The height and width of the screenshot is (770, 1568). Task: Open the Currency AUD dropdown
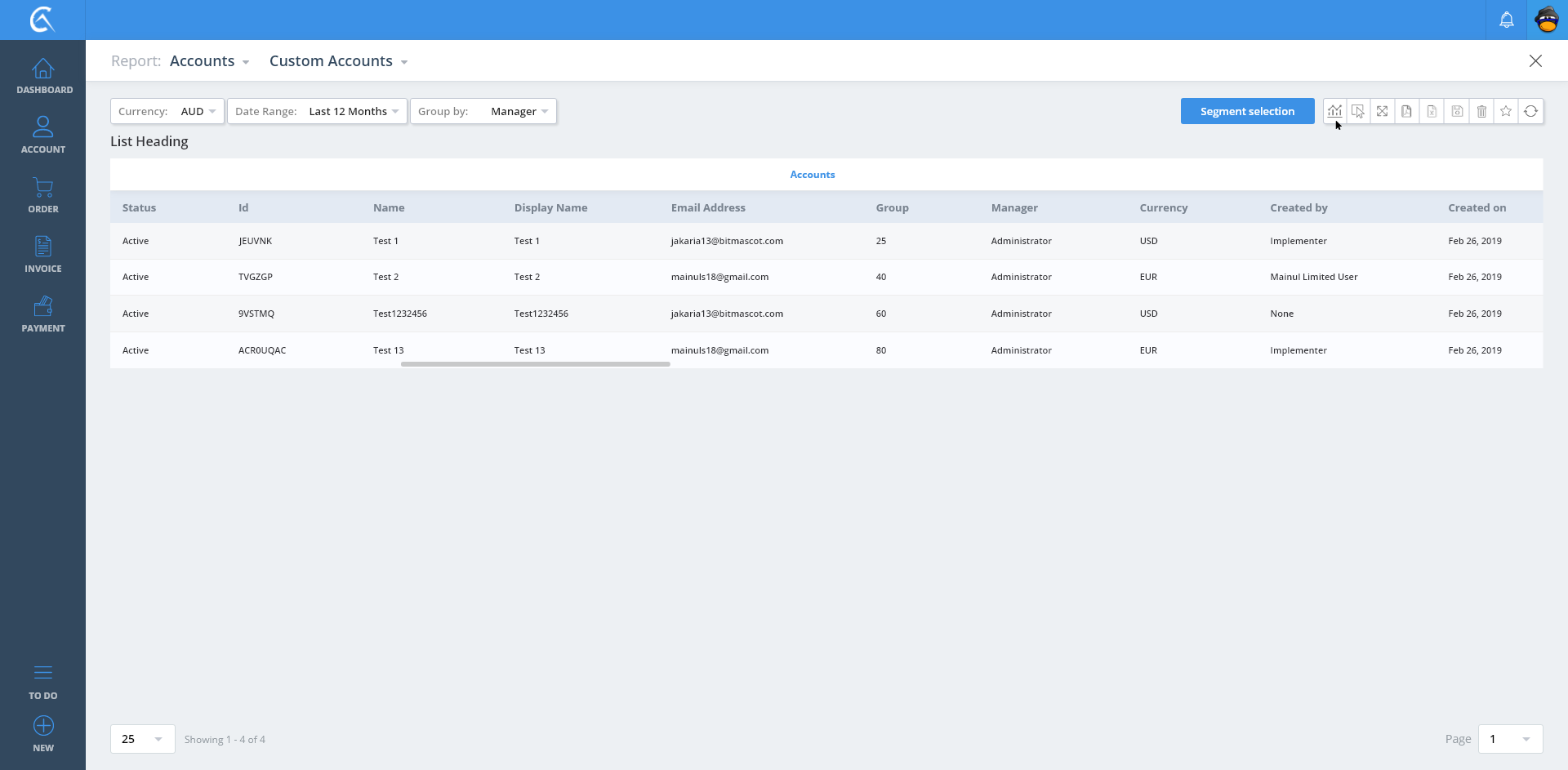click(167, 111)
